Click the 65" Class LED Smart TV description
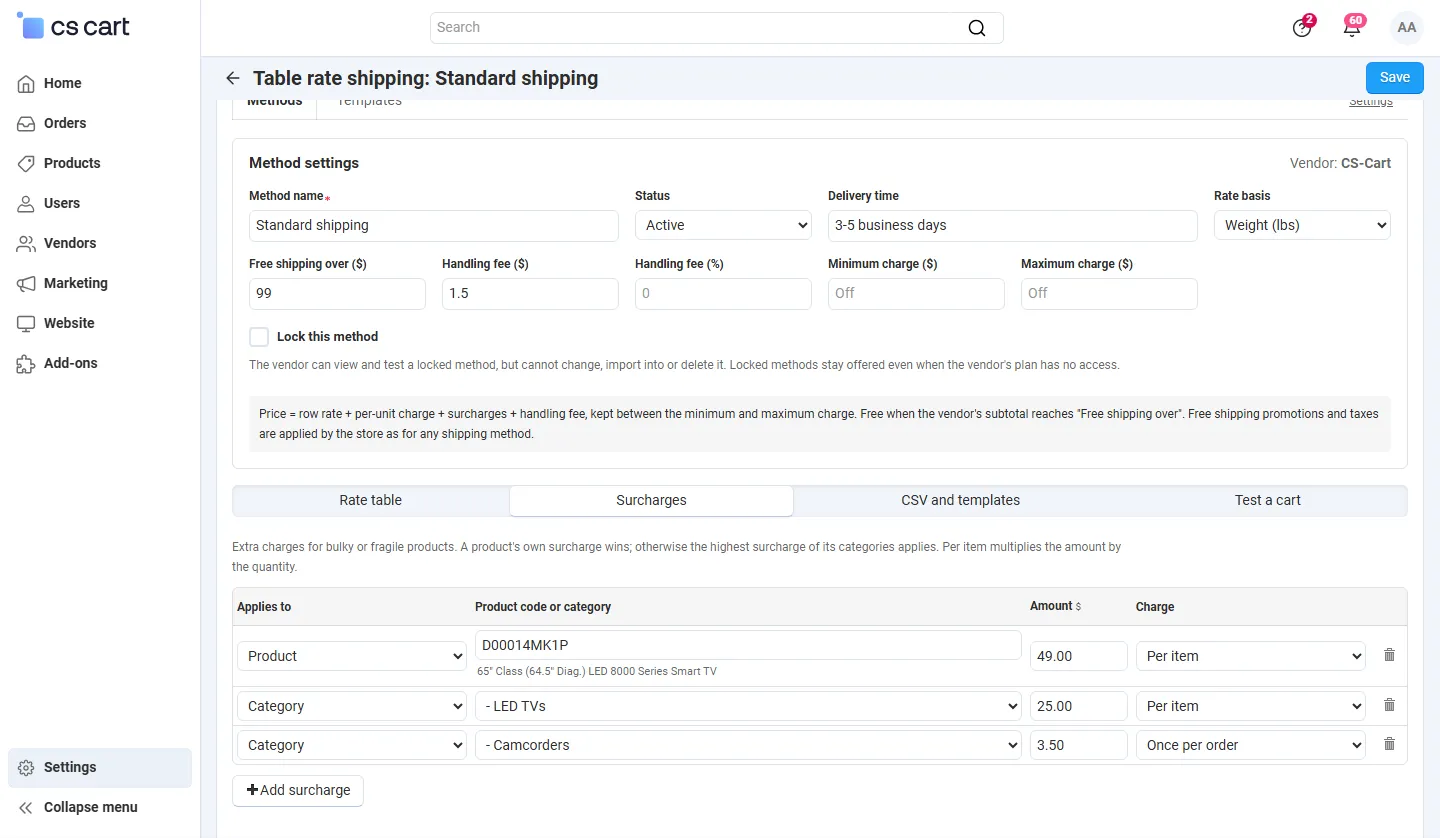 tap(597, 671)
